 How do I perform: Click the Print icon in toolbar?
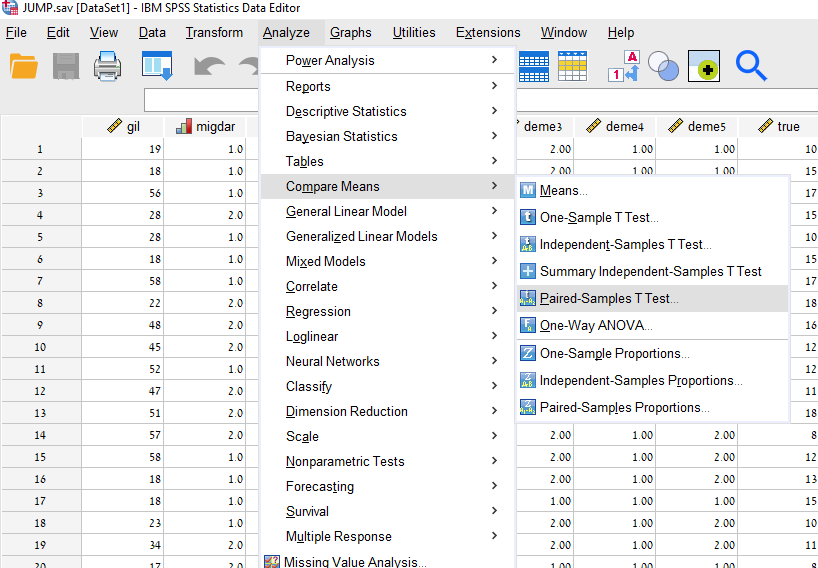click(108, 66)
